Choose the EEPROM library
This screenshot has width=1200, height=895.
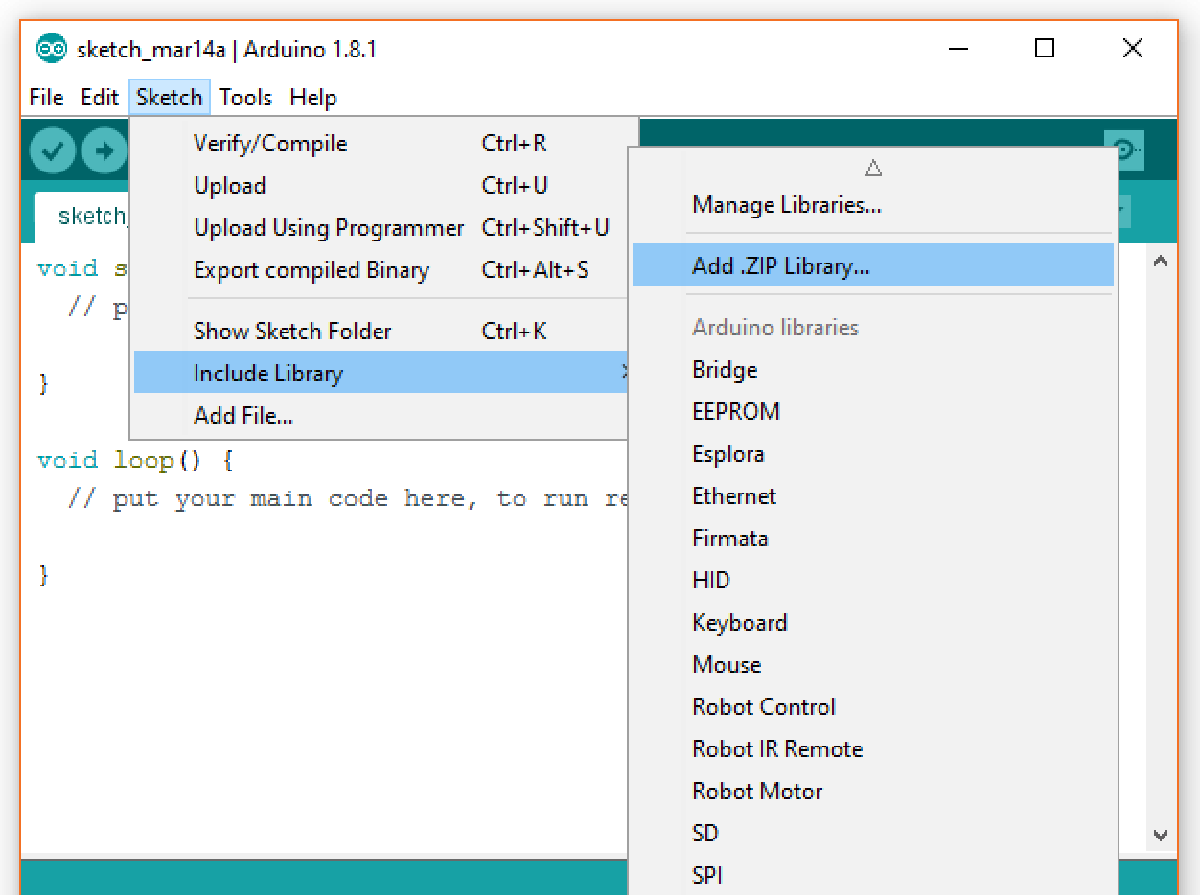pos(736,411)
